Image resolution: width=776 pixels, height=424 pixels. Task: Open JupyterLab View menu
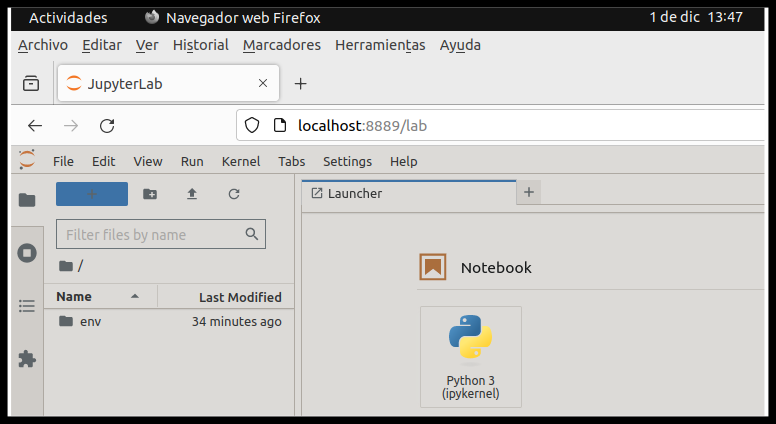click(x=148, y=161)
